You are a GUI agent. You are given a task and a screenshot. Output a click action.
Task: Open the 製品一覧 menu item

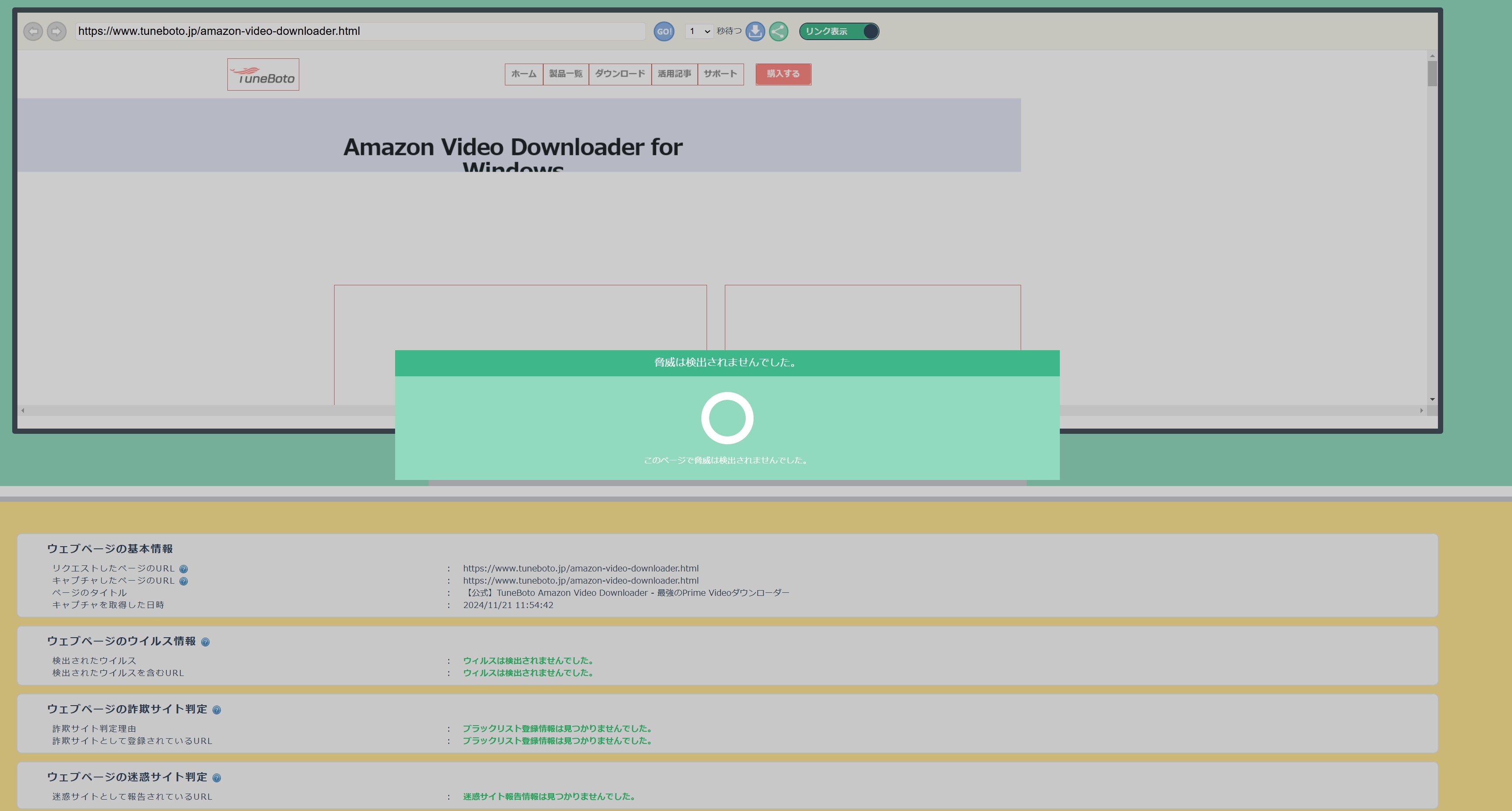click(566, 74)
